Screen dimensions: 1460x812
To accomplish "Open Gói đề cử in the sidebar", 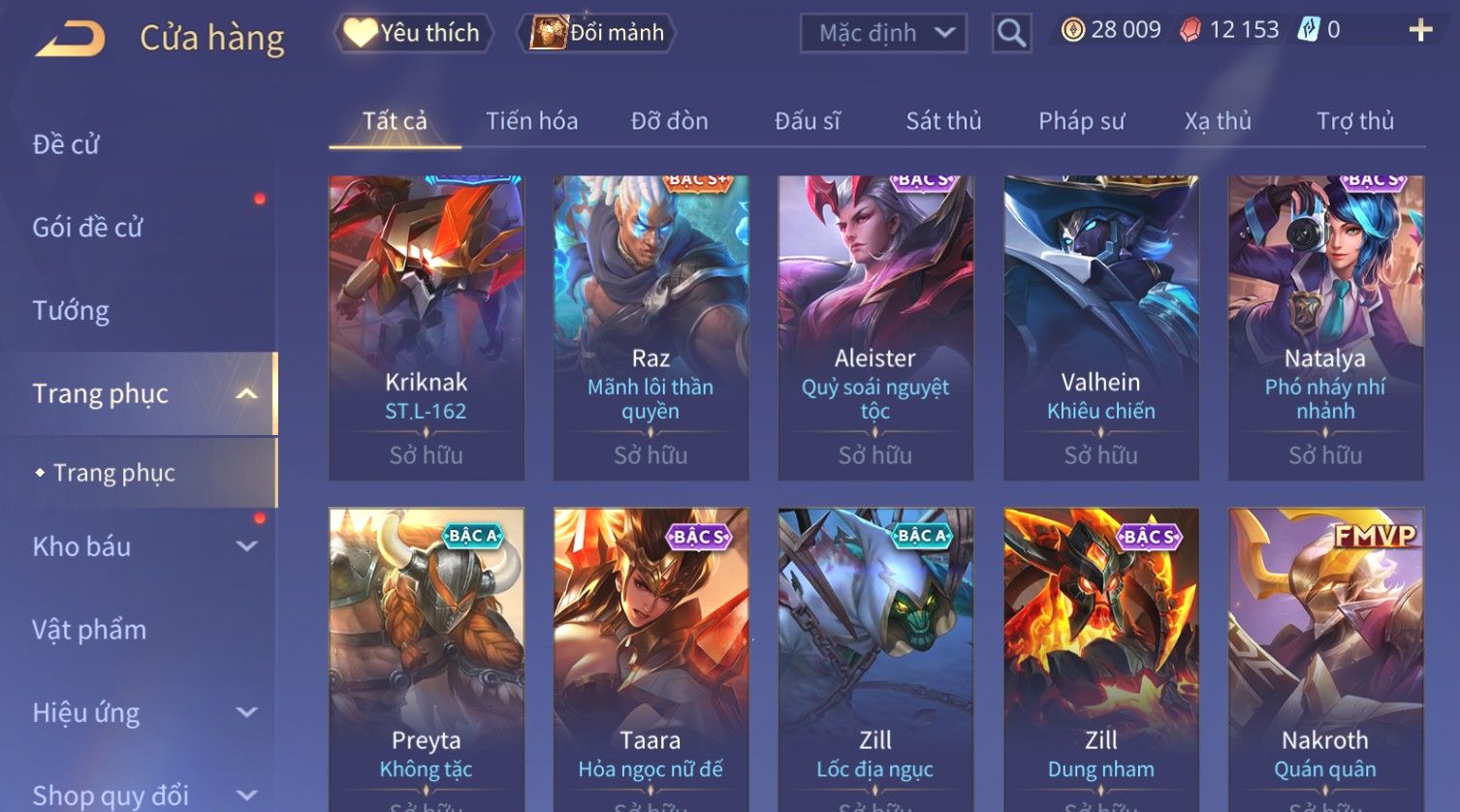I will (87, 228).
